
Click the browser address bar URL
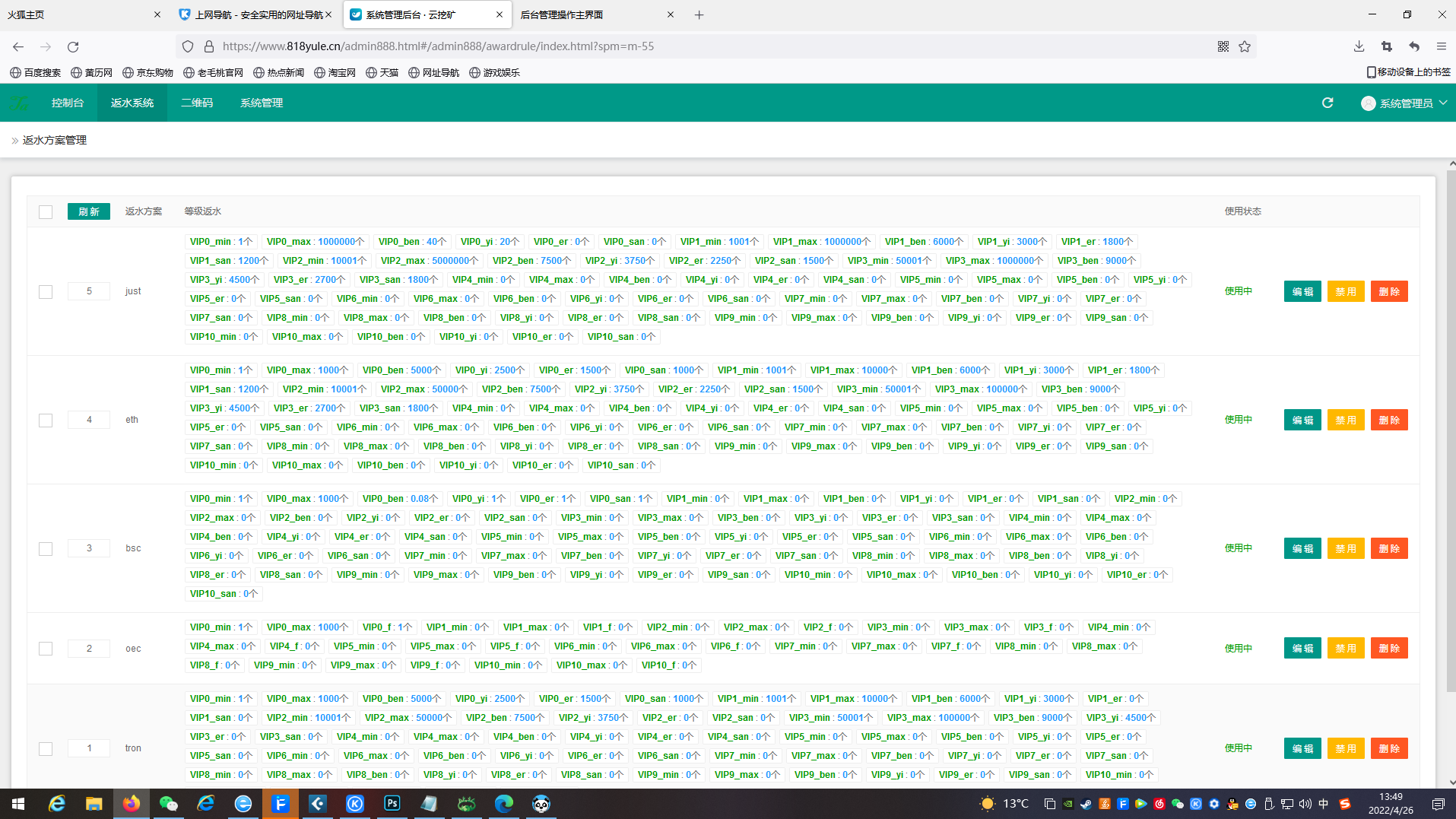[438, 46]
